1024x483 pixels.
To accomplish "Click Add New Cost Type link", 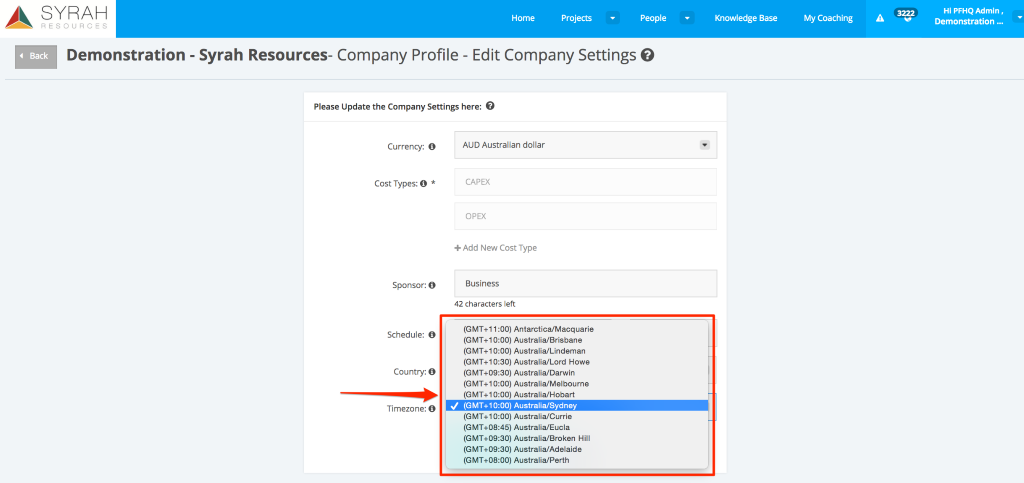I will pos(496,248).
